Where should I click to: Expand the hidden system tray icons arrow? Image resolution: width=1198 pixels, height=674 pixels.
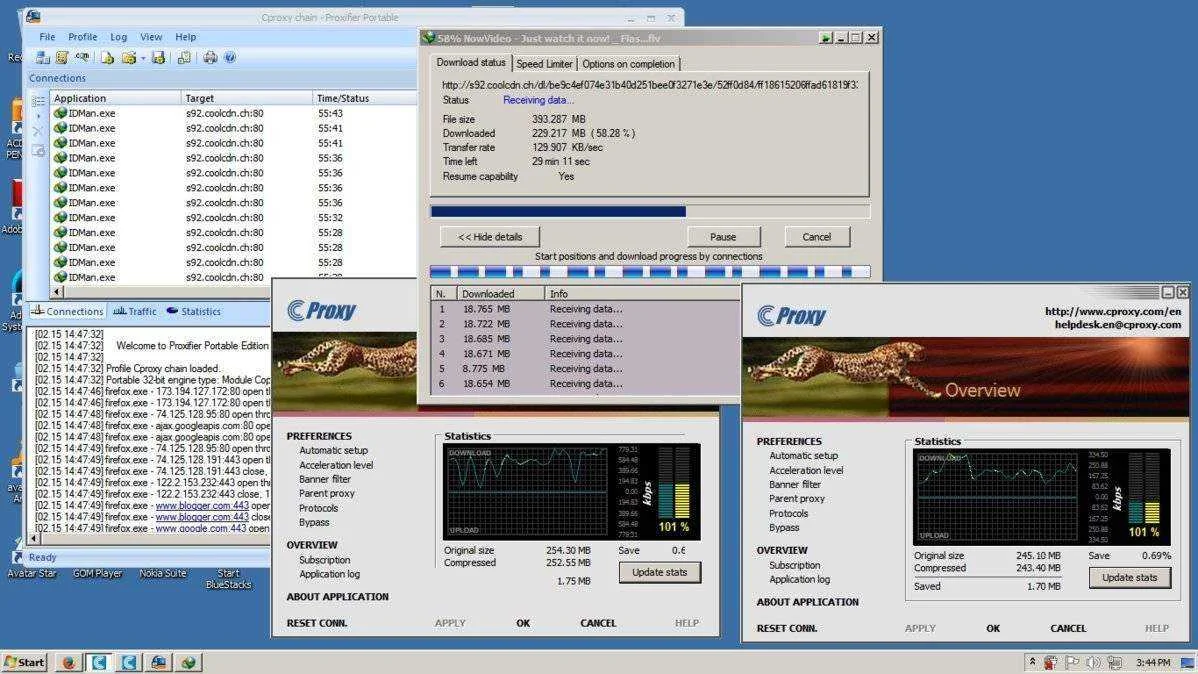[1032, 662]
